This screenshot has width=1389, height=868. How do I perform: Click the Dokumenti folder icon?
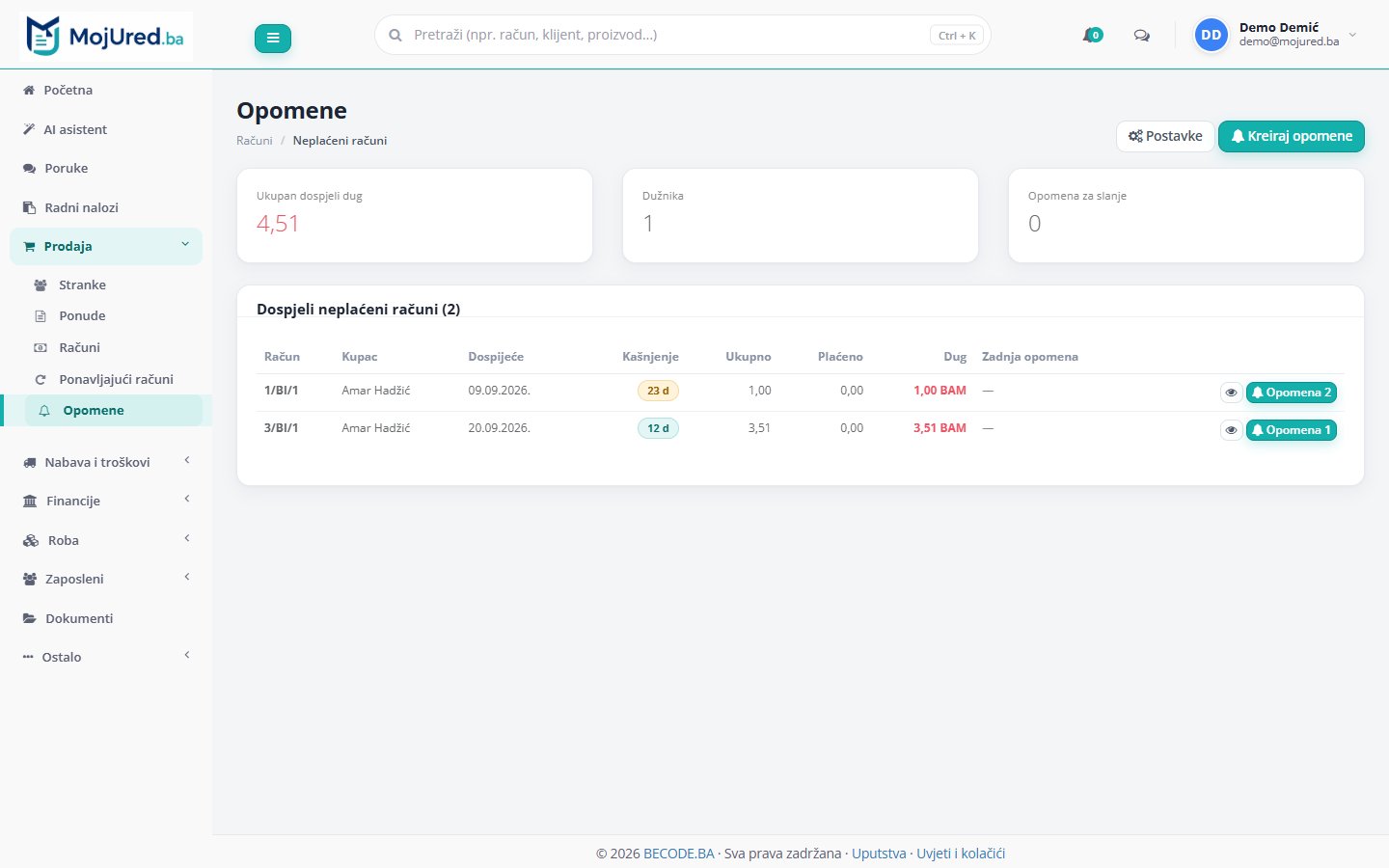[30, 618]
